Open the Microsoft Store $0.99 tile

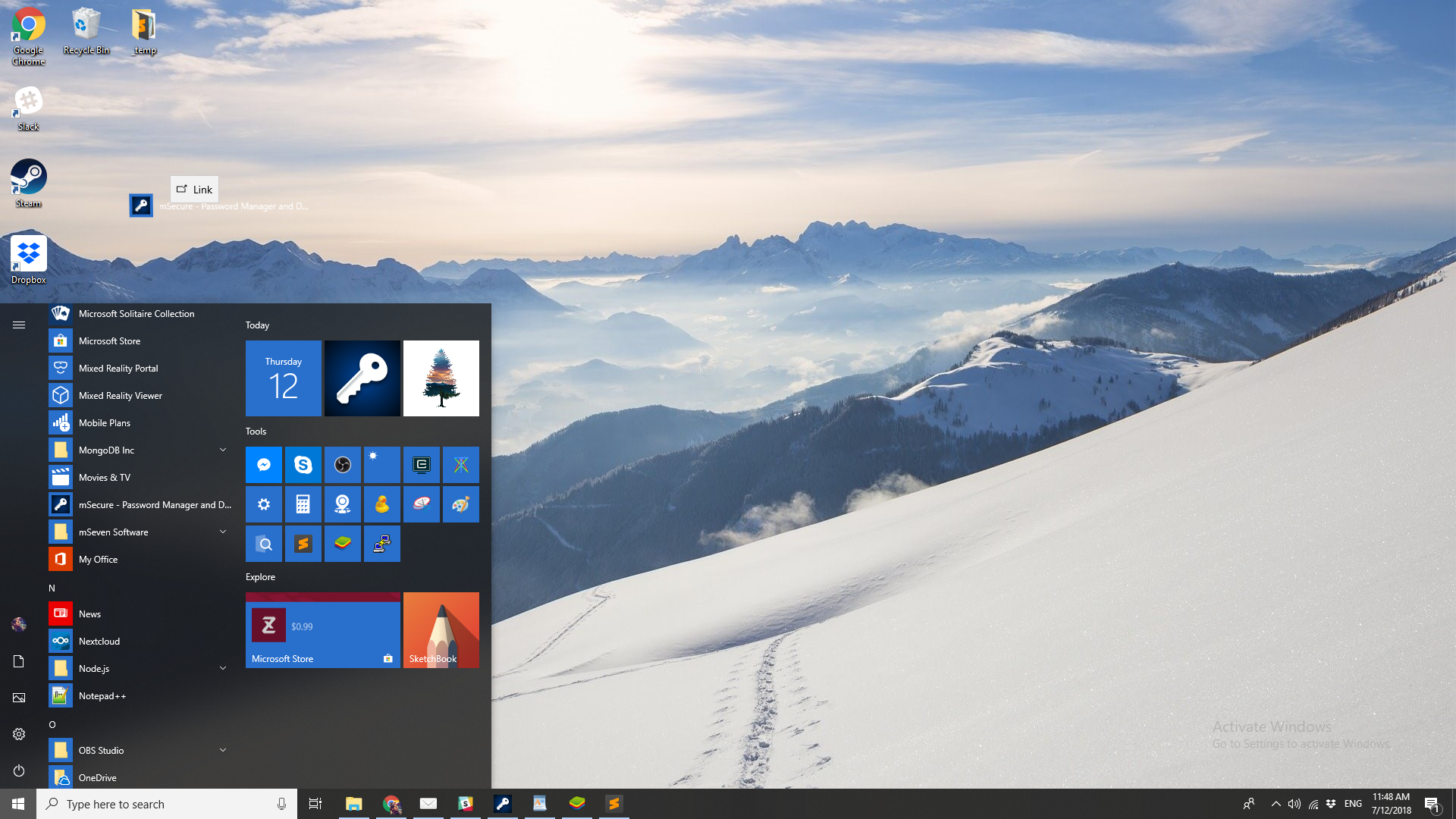323,630
